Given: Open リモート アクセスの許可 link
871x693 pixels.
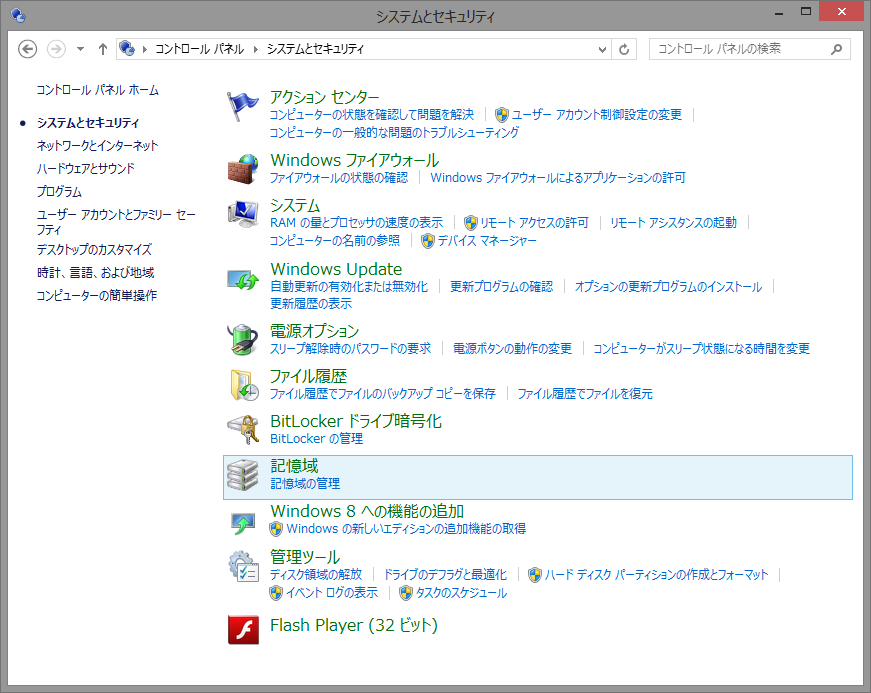Looking at the screenshot, I should pos(534,223).
